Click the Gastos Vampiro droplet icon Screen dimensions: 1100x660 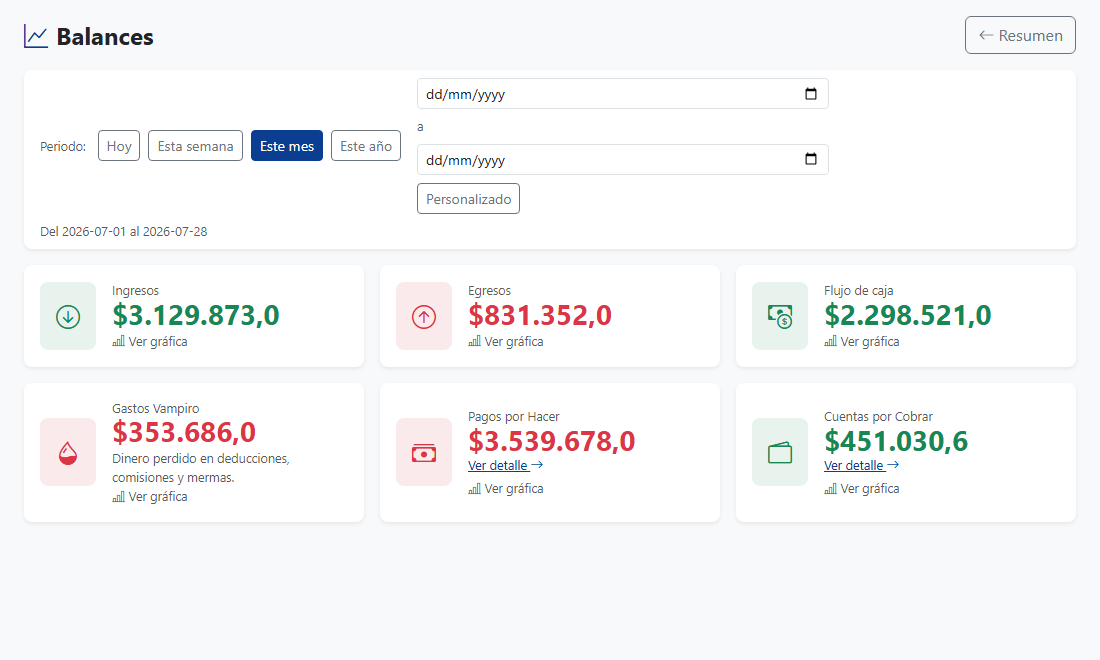(68, 452)
